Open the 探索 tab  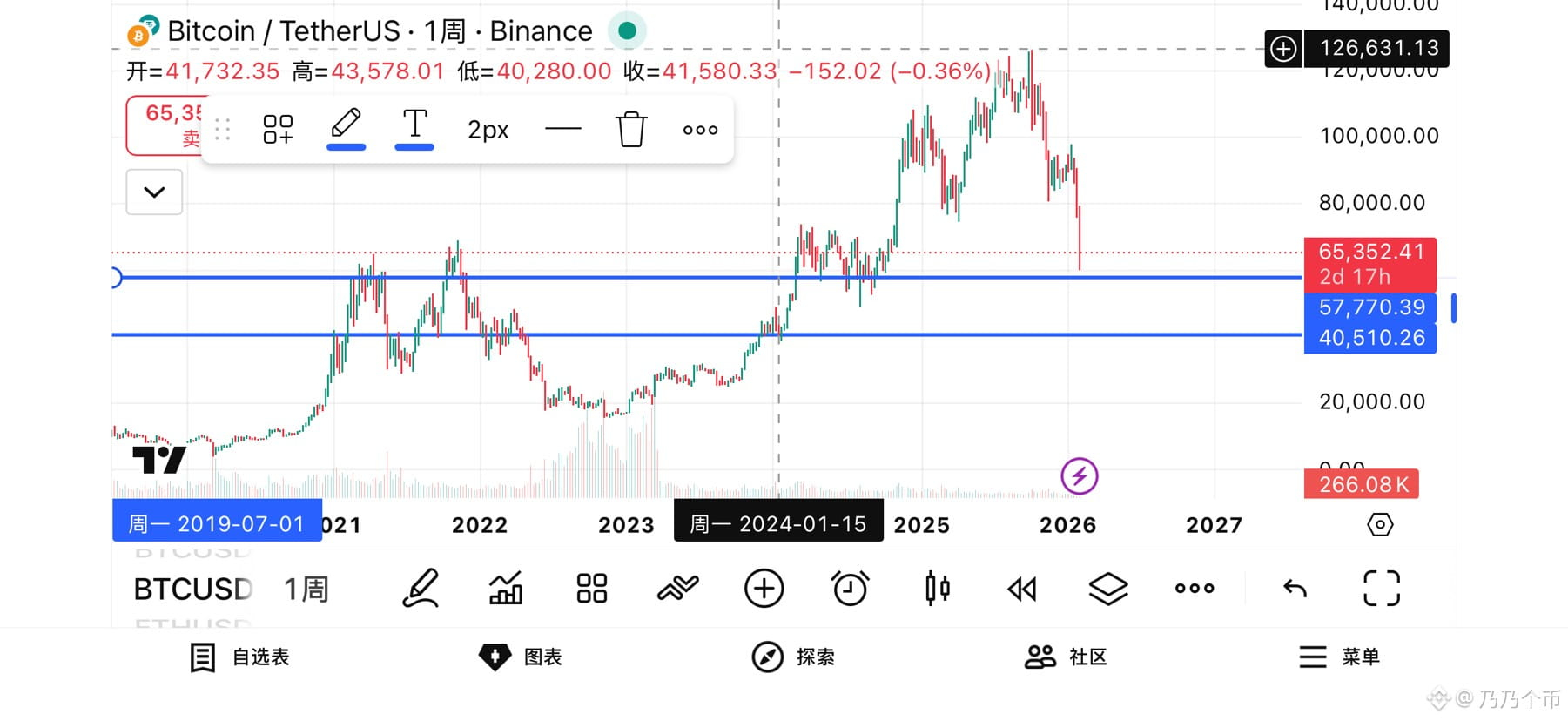pos(793,657)
